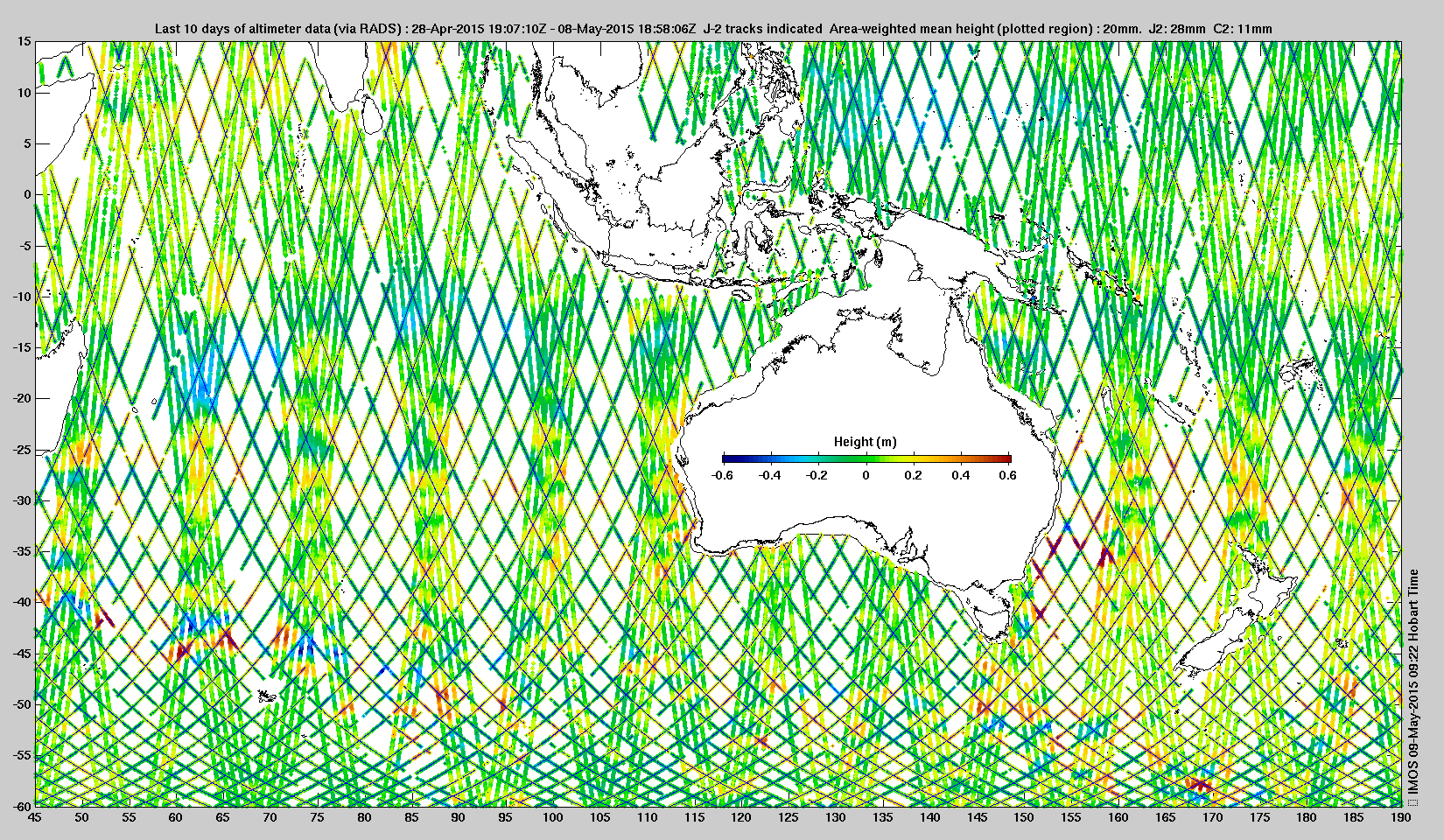Click latitude axis label -60
This screenshot has width=1444, height=840.
tap(22, 805)
